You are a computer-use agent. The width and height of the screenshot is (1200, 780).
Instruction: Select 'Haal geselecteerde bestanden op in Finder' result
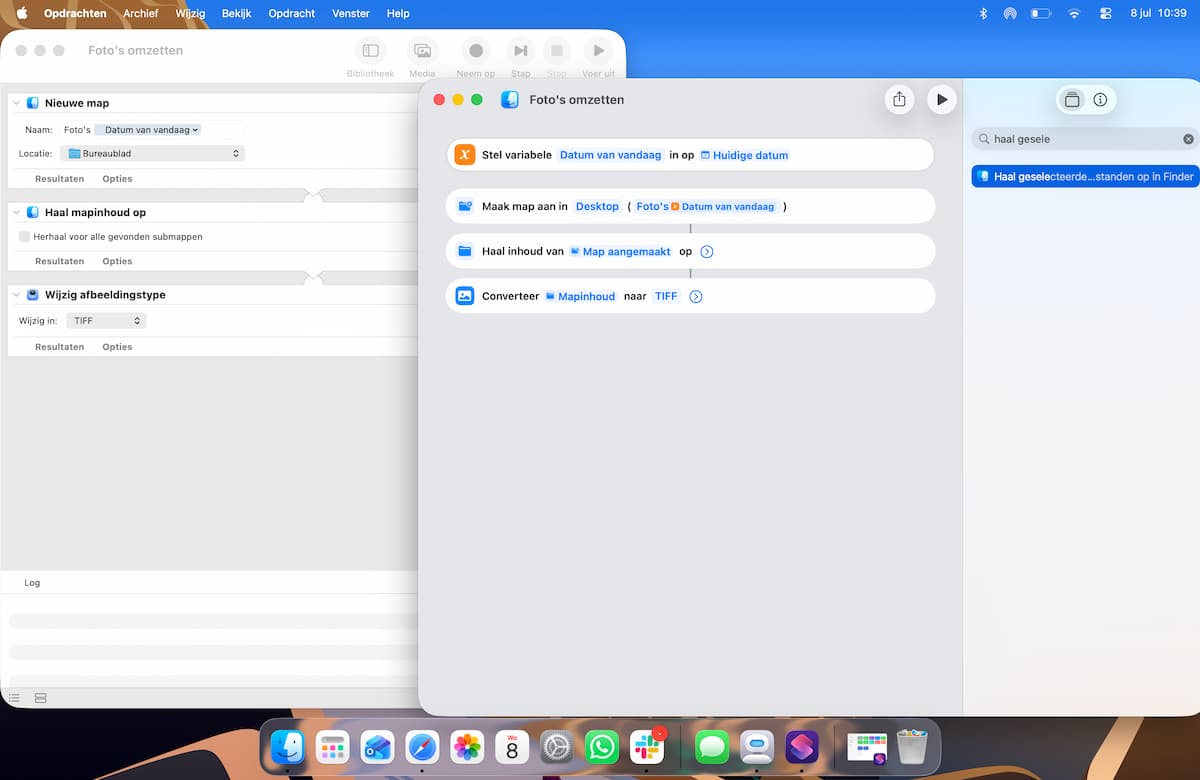click(1085, 177)
